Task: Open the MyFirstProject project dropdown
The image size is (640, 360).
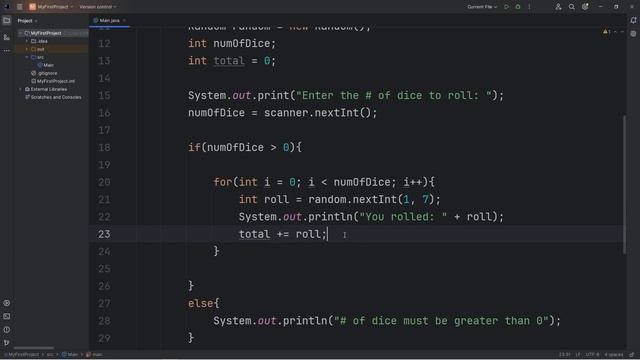Action: coord(55,7)
